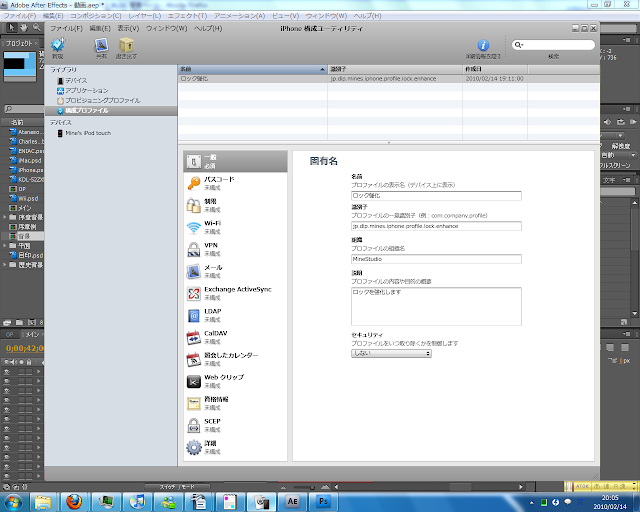Toggle eye visibility of second timeline layer
Screen dimensions: 640x512
pyautogui.click(x=7, y=381)
